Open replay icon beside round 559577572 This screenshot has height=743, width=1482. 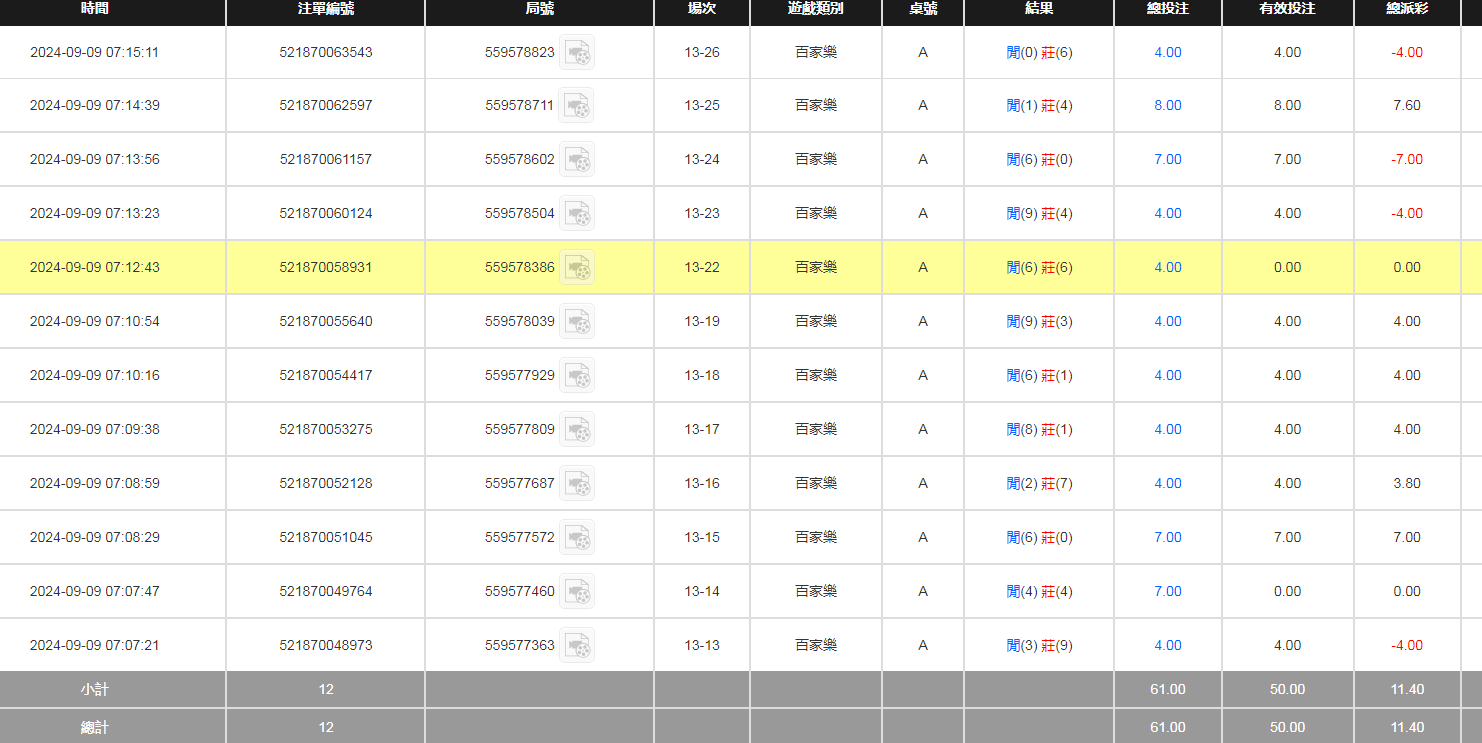coord(576,537)
